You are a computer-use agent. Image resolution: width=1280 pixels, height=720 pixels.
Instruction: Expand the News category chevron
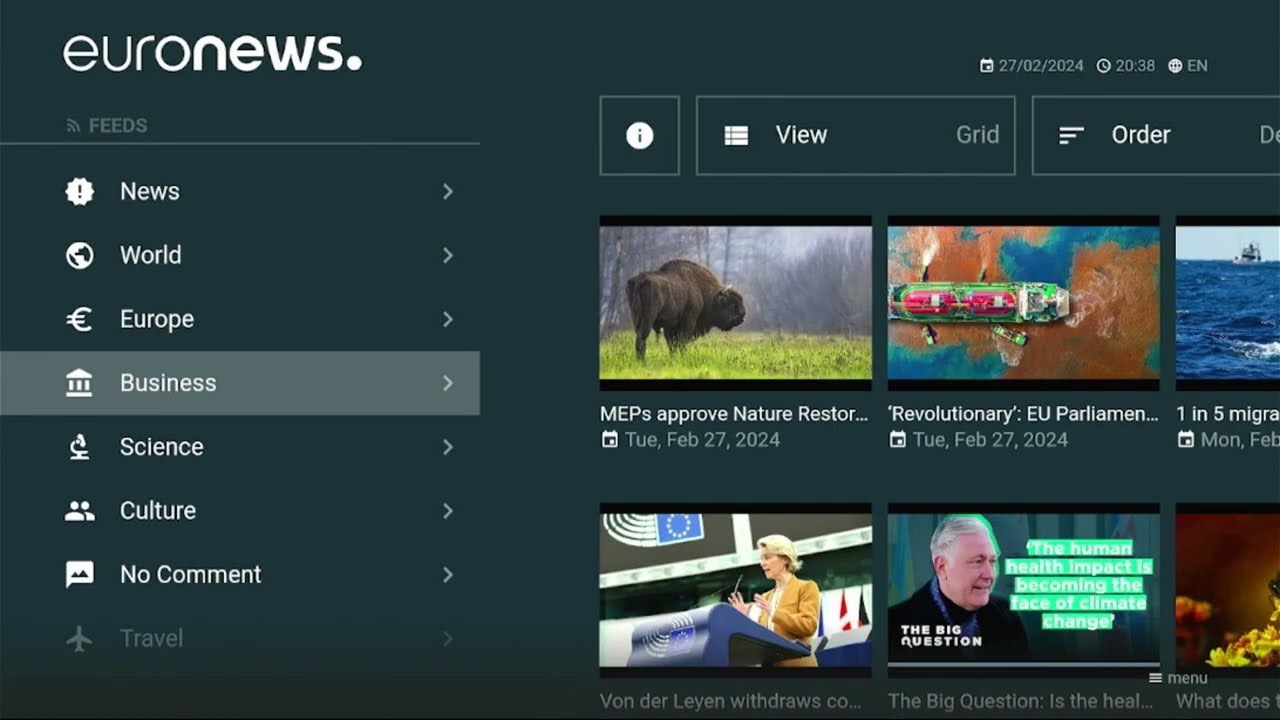tap(447, 191)
